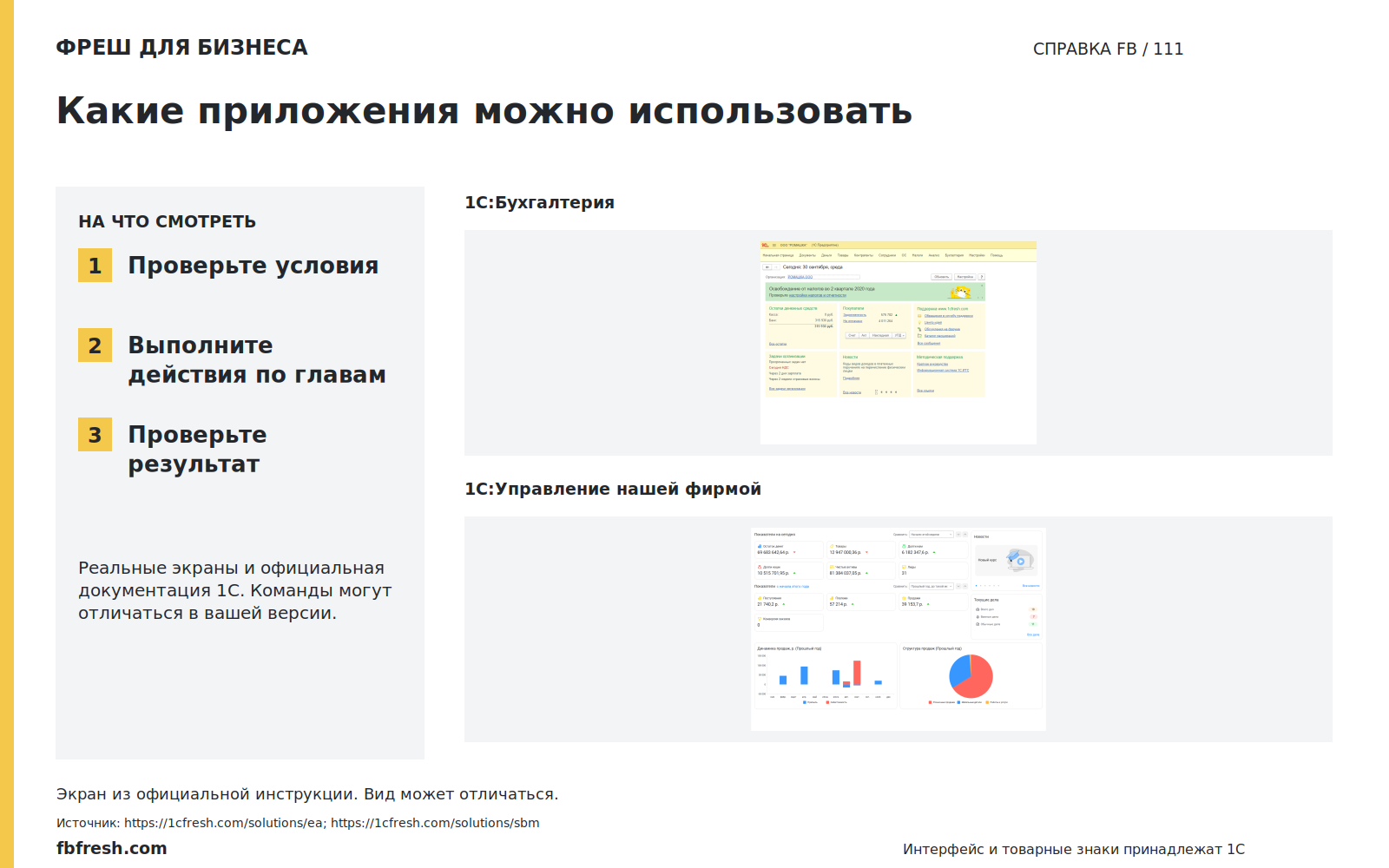Click the step text "Проверьте условия"

pyautogui.click(x=253, y=266)
